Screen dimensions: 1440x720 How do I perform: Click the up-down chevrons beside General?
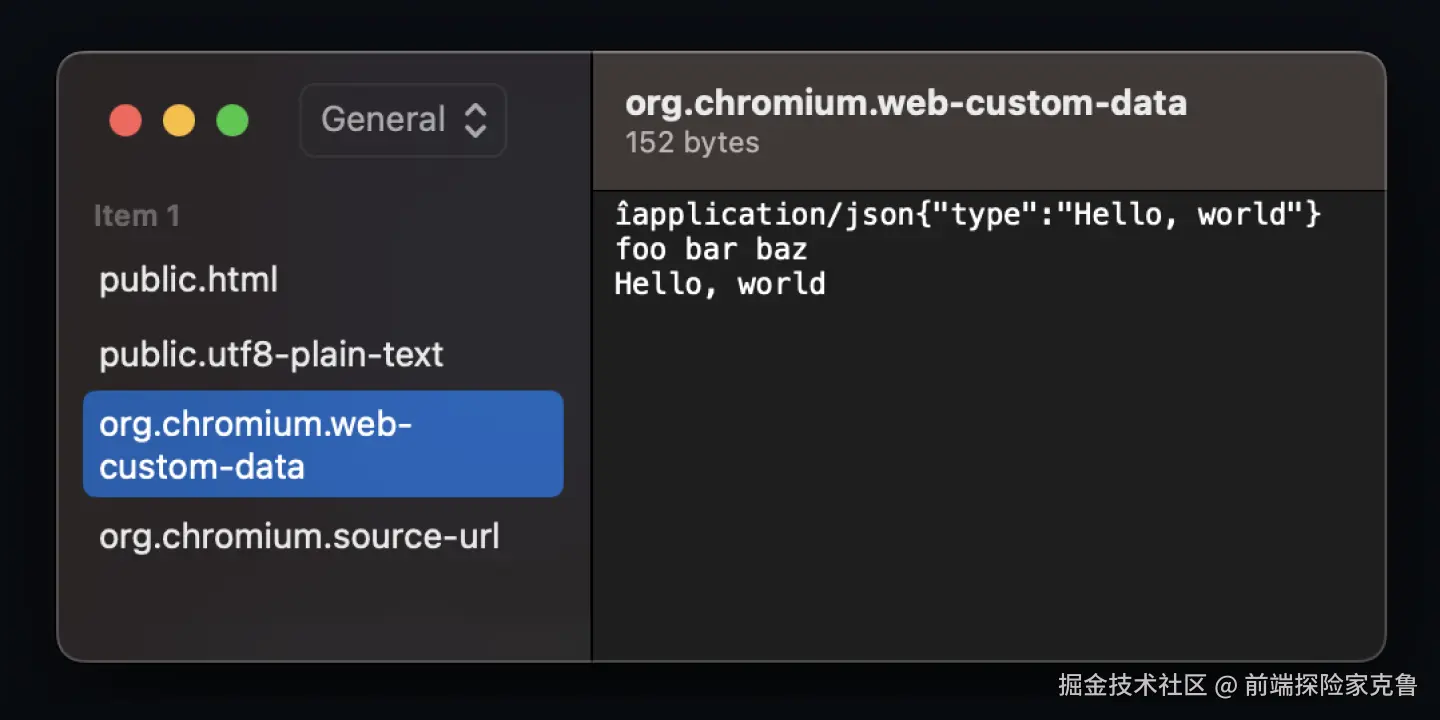pyautogui.click(x=476, y=120)
